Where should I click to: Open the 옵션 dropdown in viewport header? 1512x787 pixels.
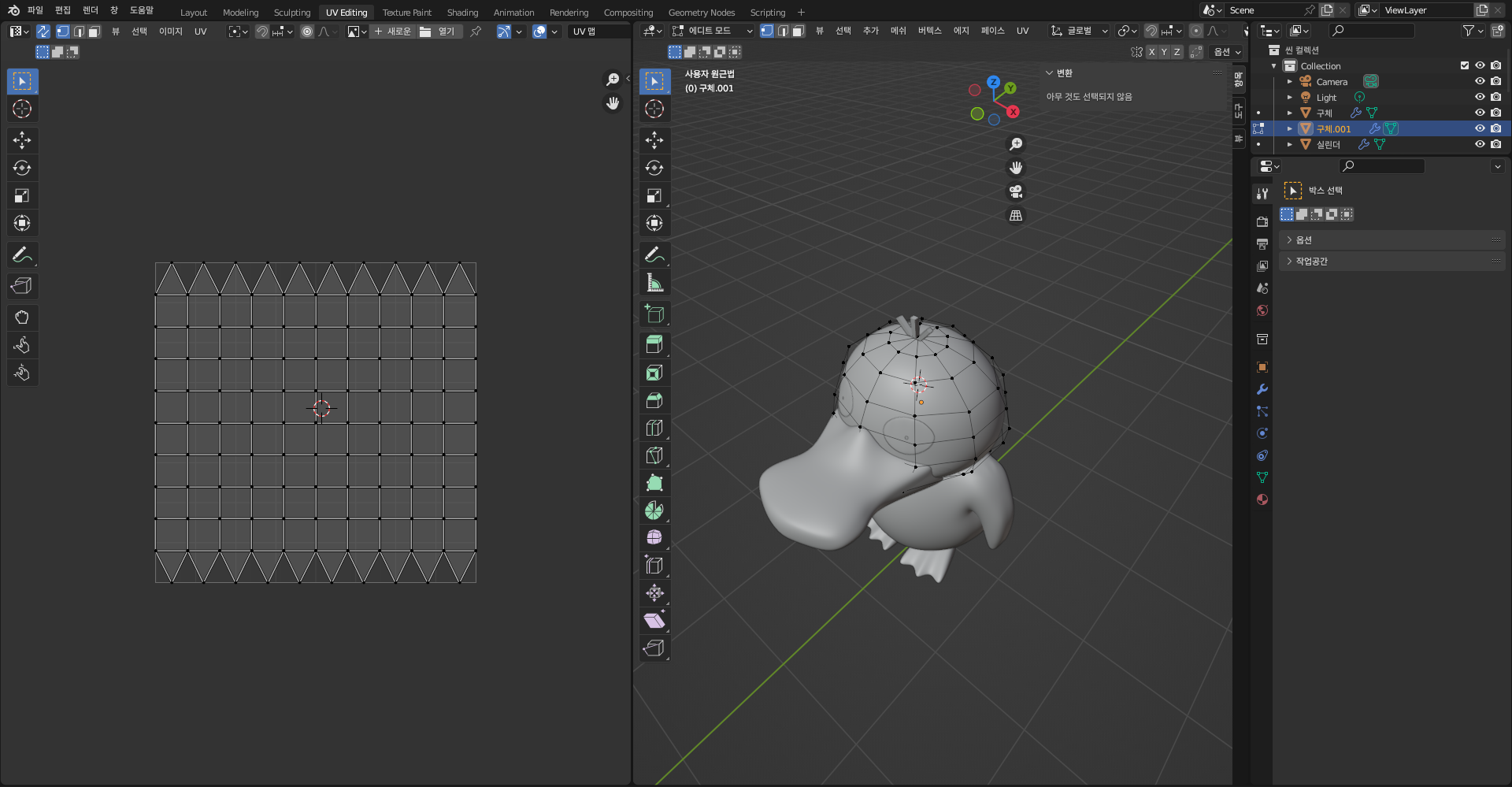click(x=1227, y=52)
